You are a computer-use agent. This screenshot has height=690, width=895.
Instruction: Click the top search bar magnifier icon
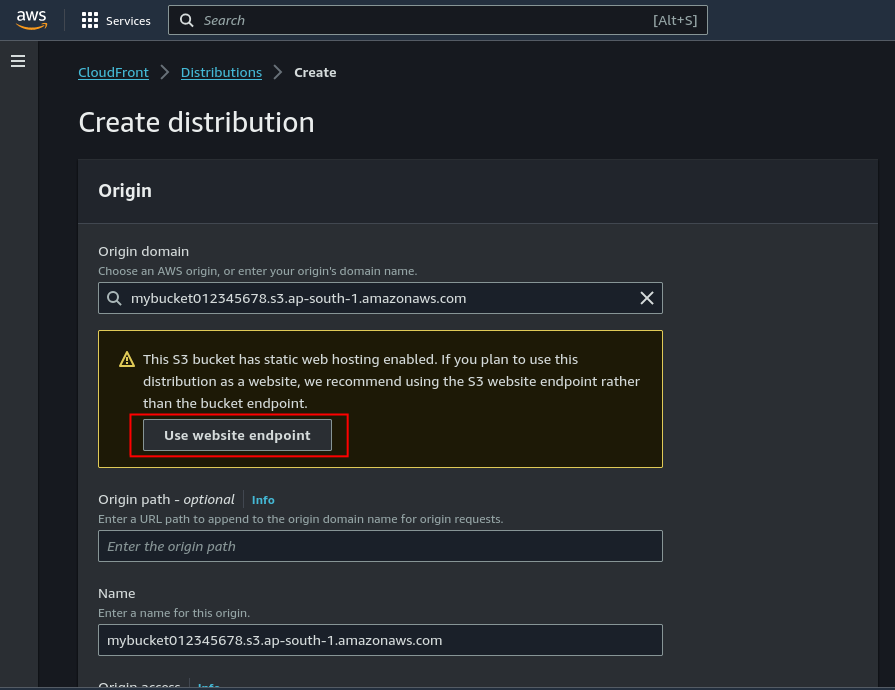point(186,21)
